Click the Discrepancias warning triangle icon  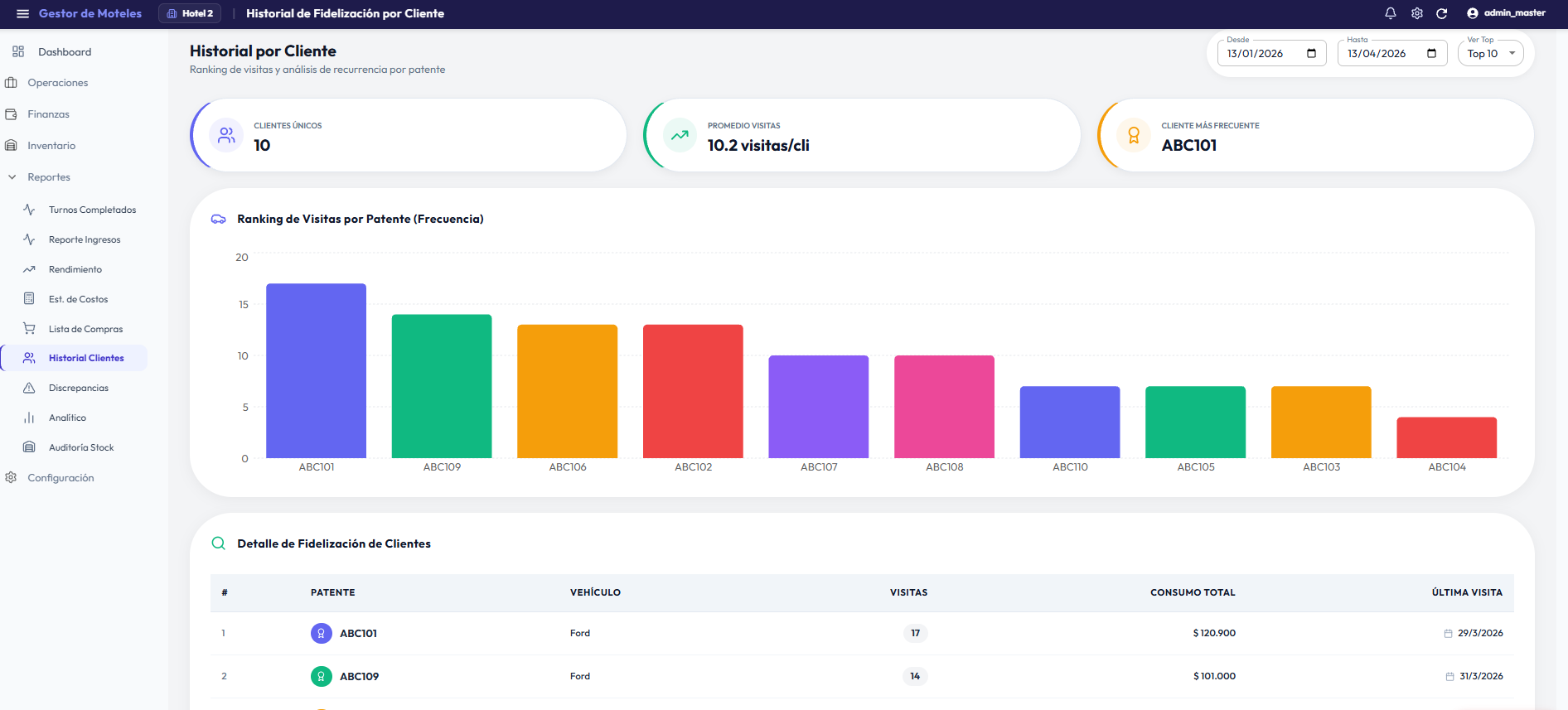pyautogui.click(x=29, y=388)
